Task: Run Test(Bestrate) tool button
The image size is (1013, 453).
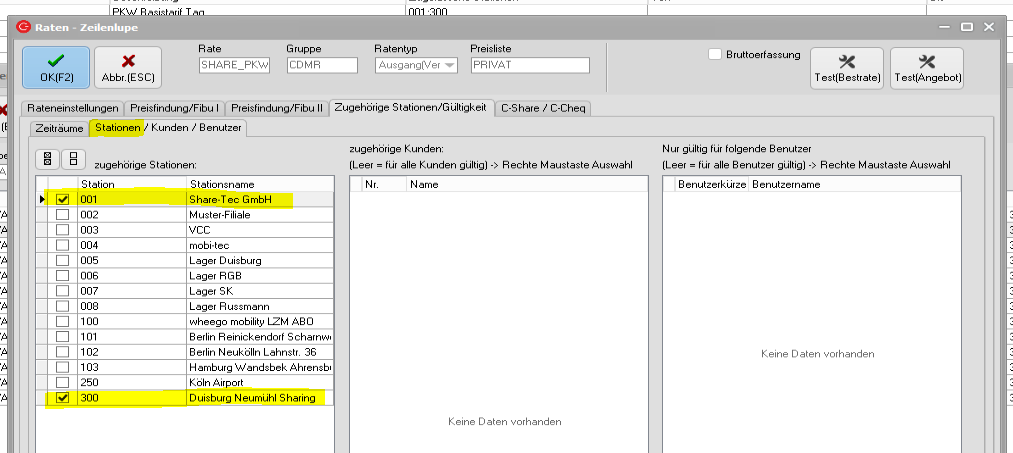Action: (846, 67)
